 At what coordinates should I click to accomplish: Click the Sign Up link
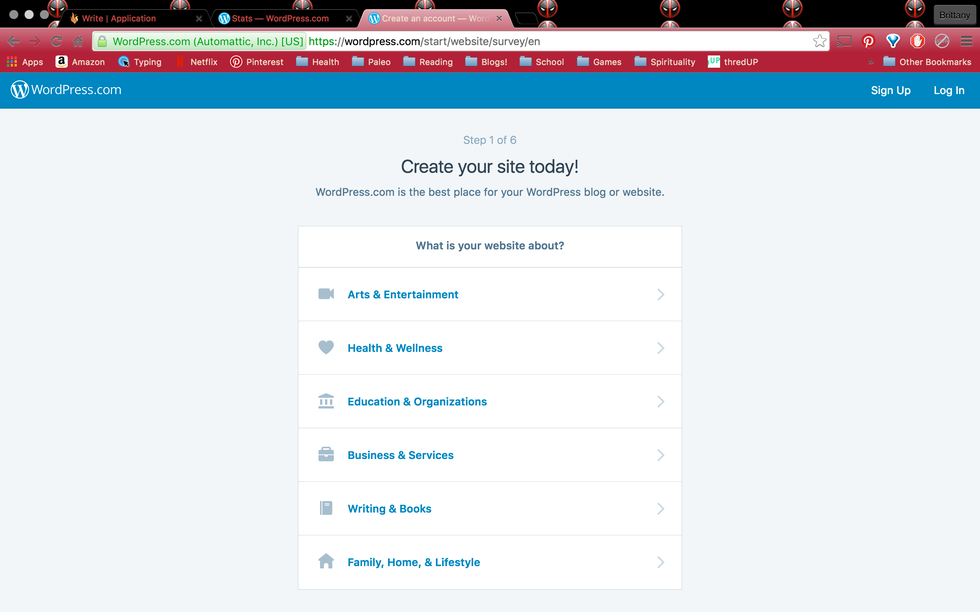pos(890,90)
